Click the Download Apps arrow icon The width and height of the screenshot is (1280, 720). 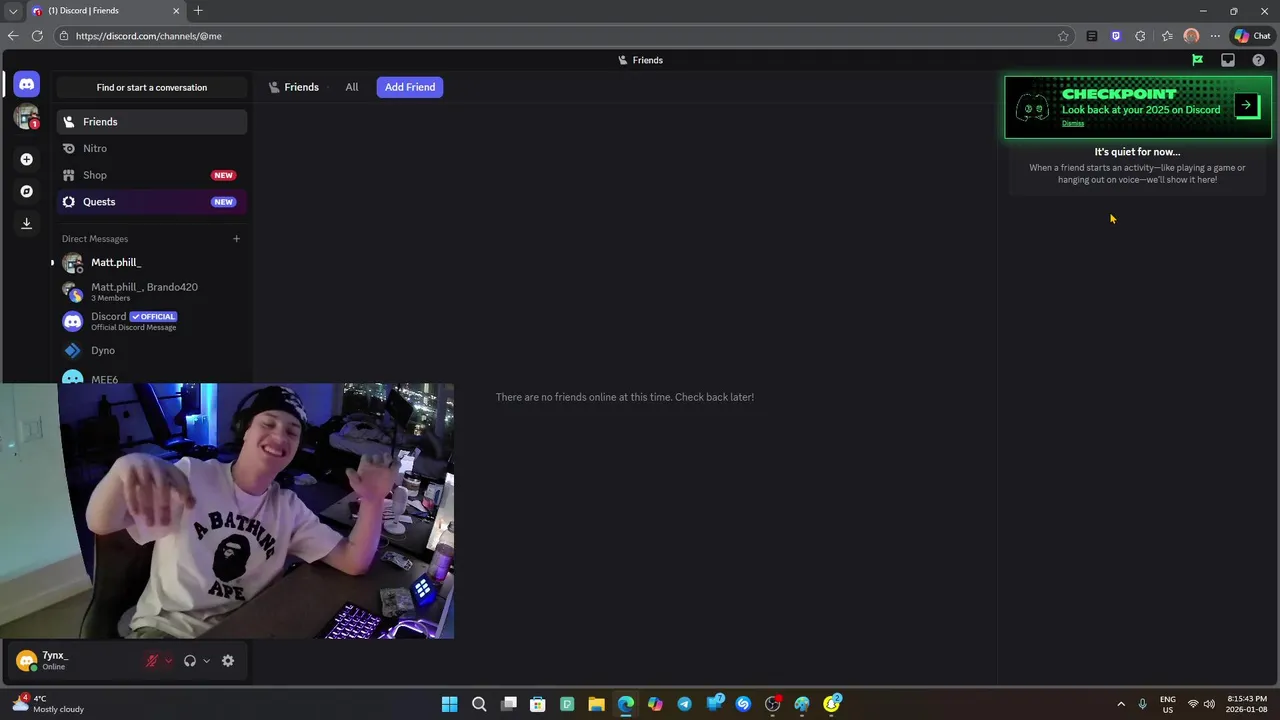pos(27,223)
